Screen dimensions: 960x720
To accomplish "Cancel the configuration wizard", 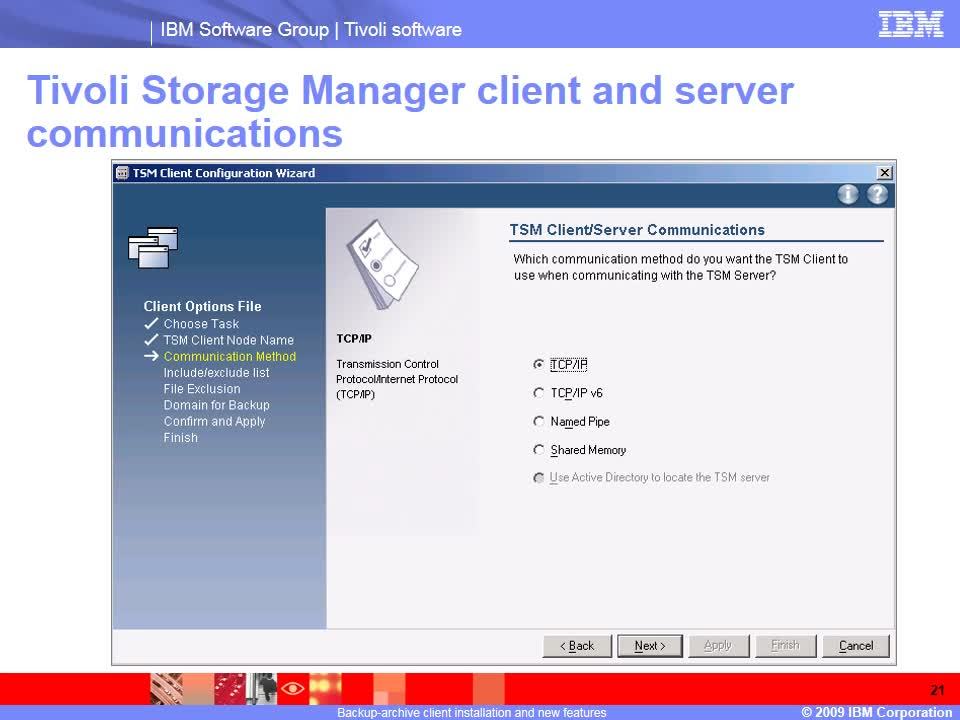I will 856,646.
